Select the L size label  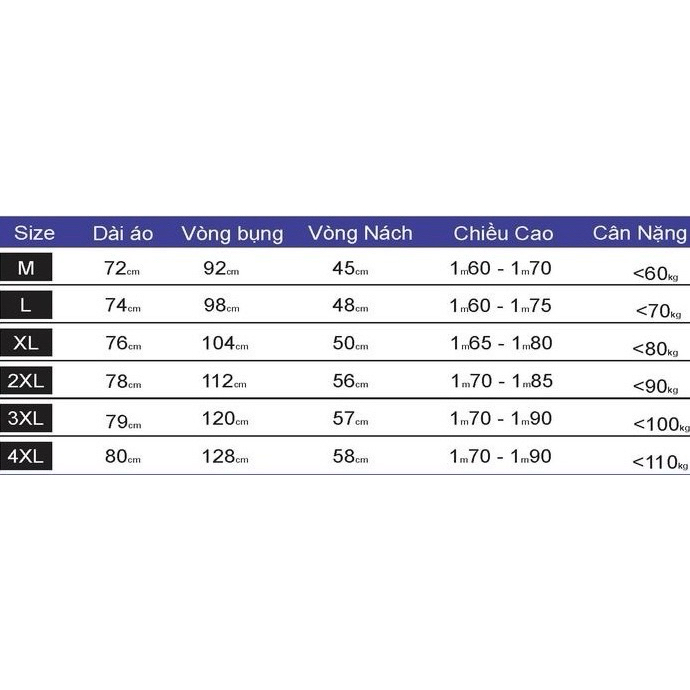[26, 306]
